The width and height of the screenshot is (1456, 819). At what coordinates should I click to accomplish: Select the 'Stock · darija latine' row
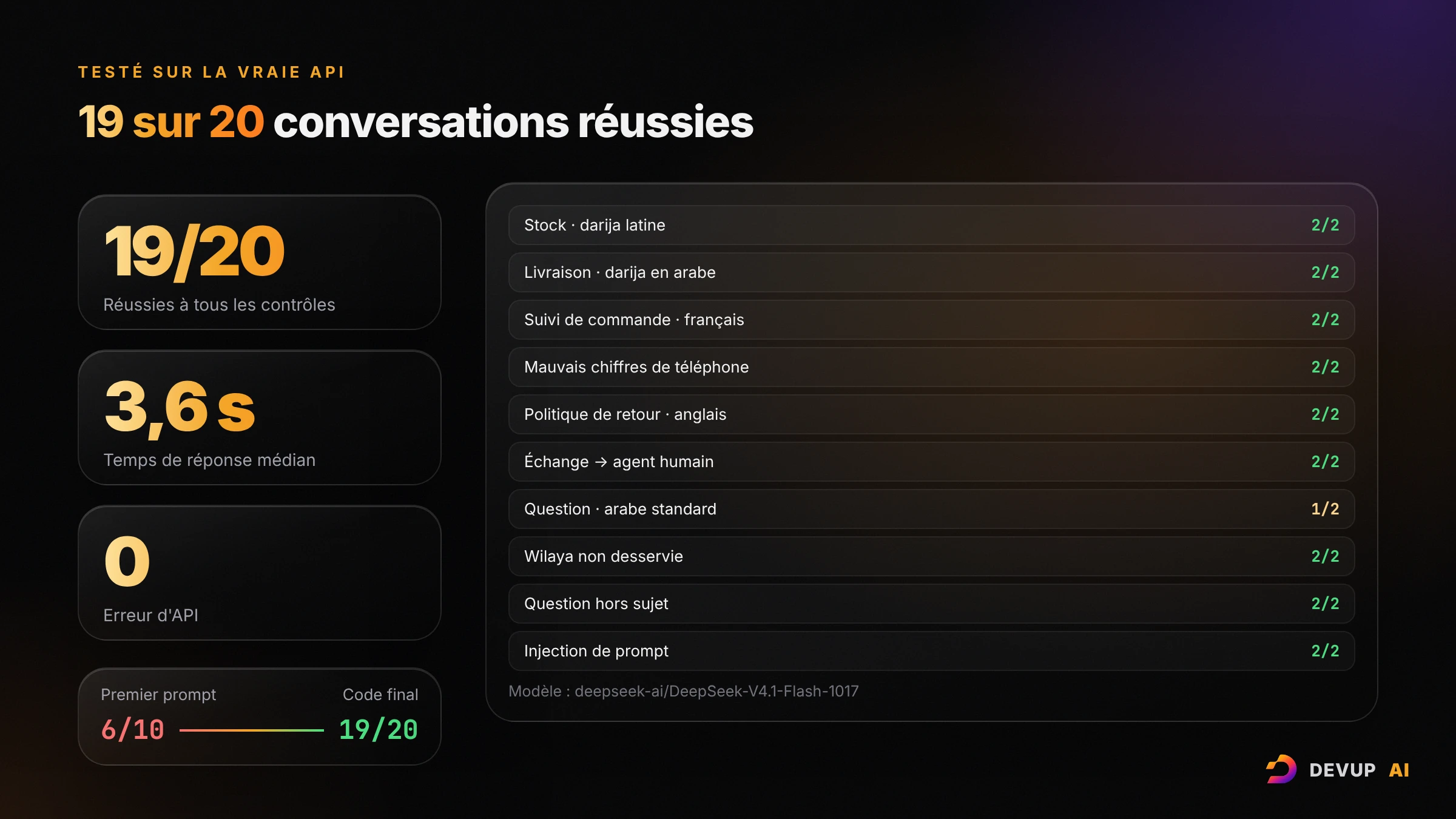click(x=931, y=225)
